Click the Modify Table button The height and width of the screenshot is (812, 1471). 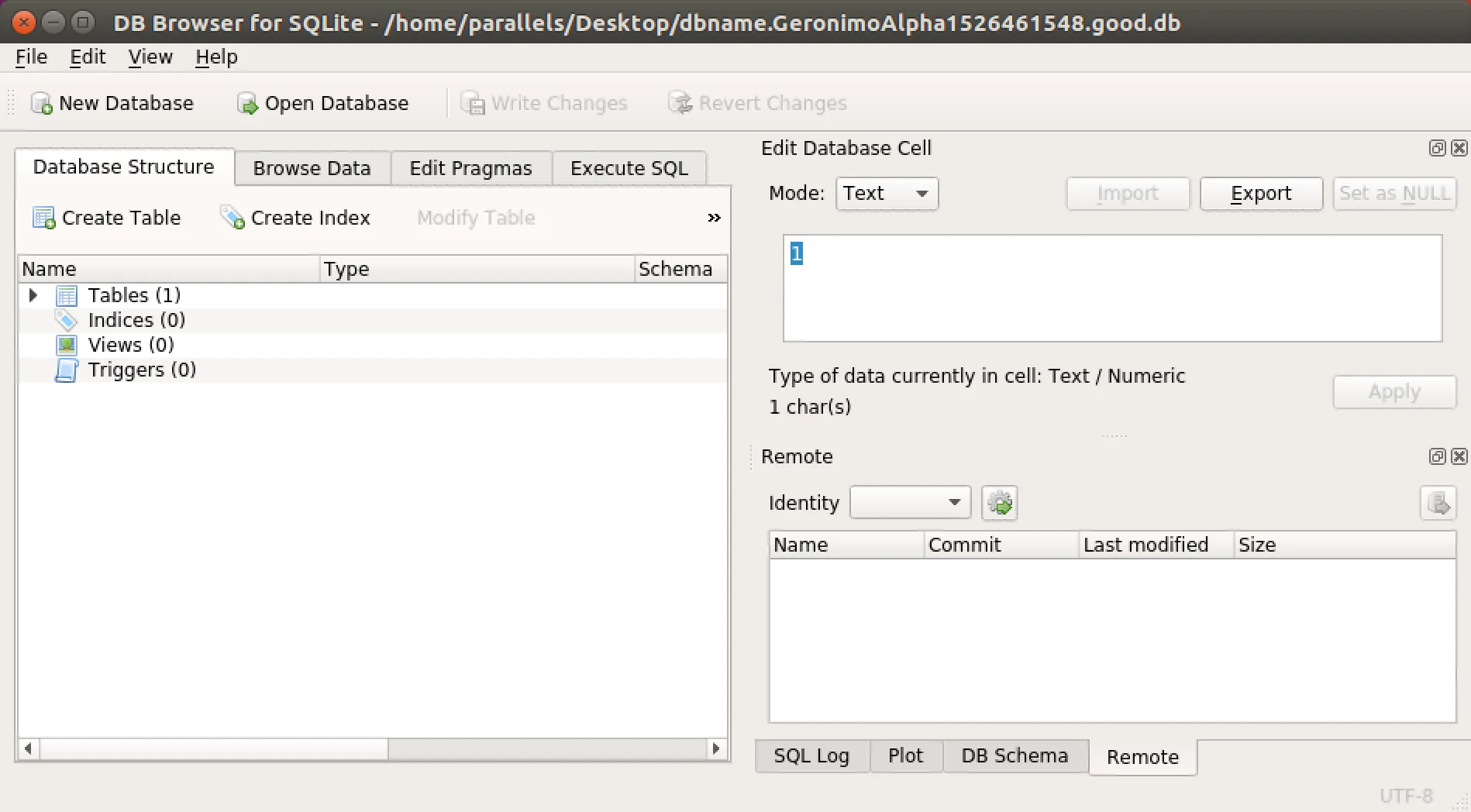coord(476,218)
